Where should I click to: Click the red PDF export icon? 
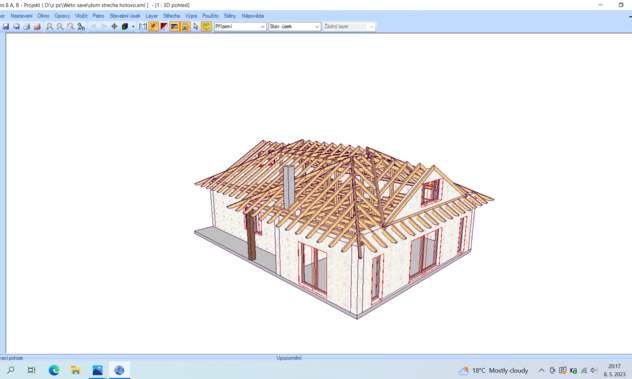click(37, 27)
